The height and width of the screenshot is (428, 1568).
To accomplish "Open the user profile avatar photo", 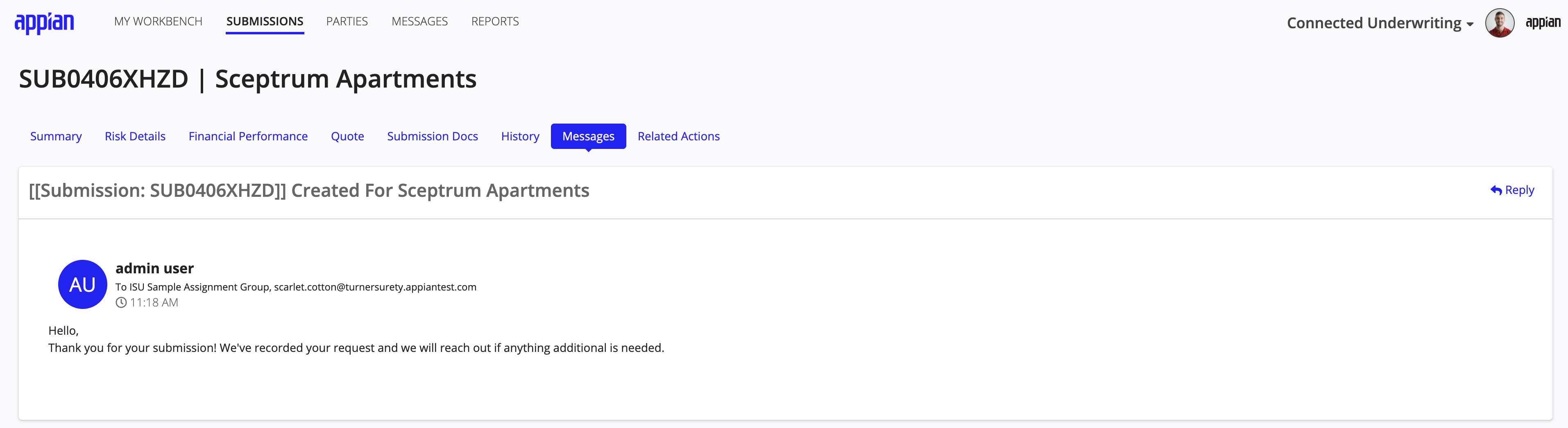I will [1499, 23].
